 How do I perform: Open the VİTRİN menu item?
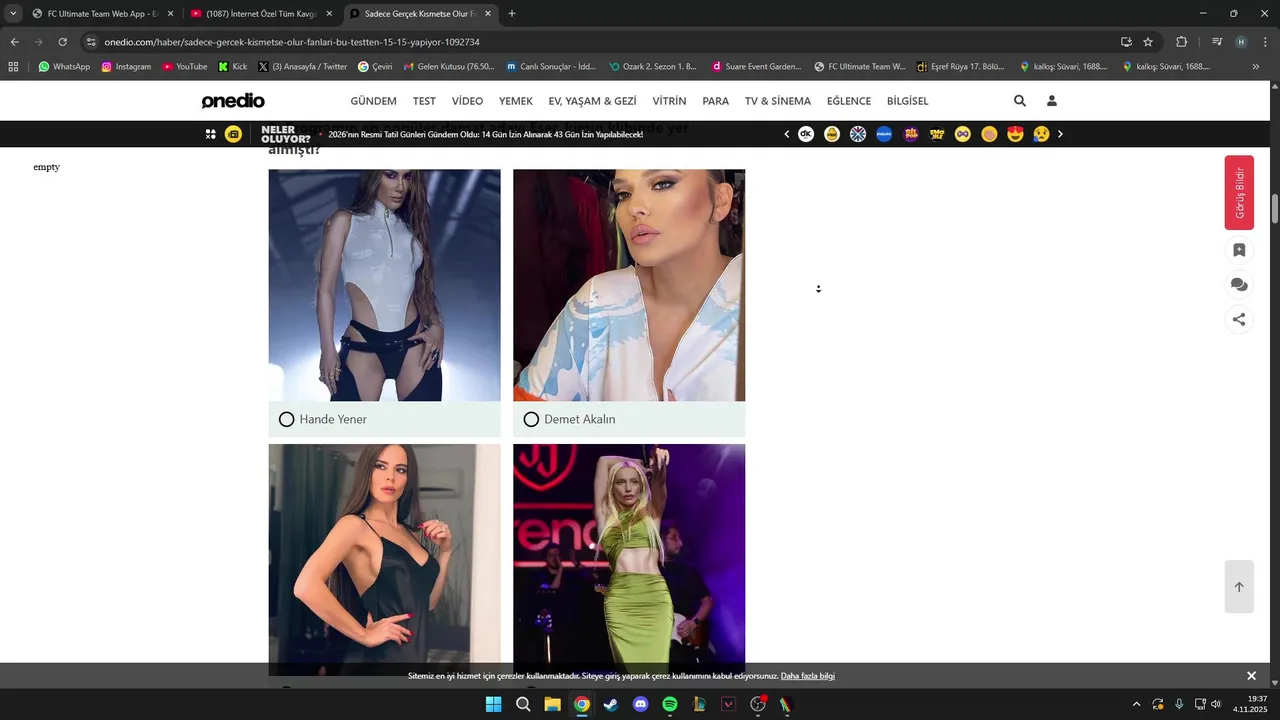click(x=669, y=101)
